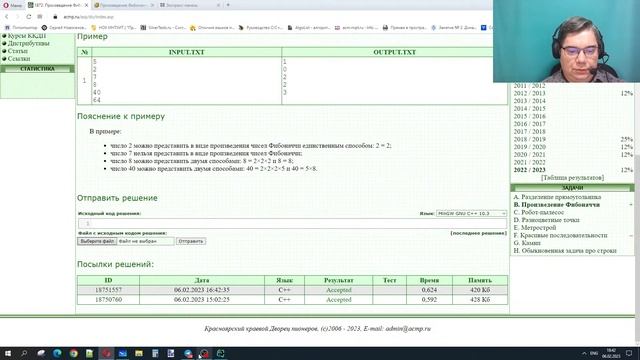Open the language dropdown 'MinGW GNU C++'

click(x=471, y=213)
